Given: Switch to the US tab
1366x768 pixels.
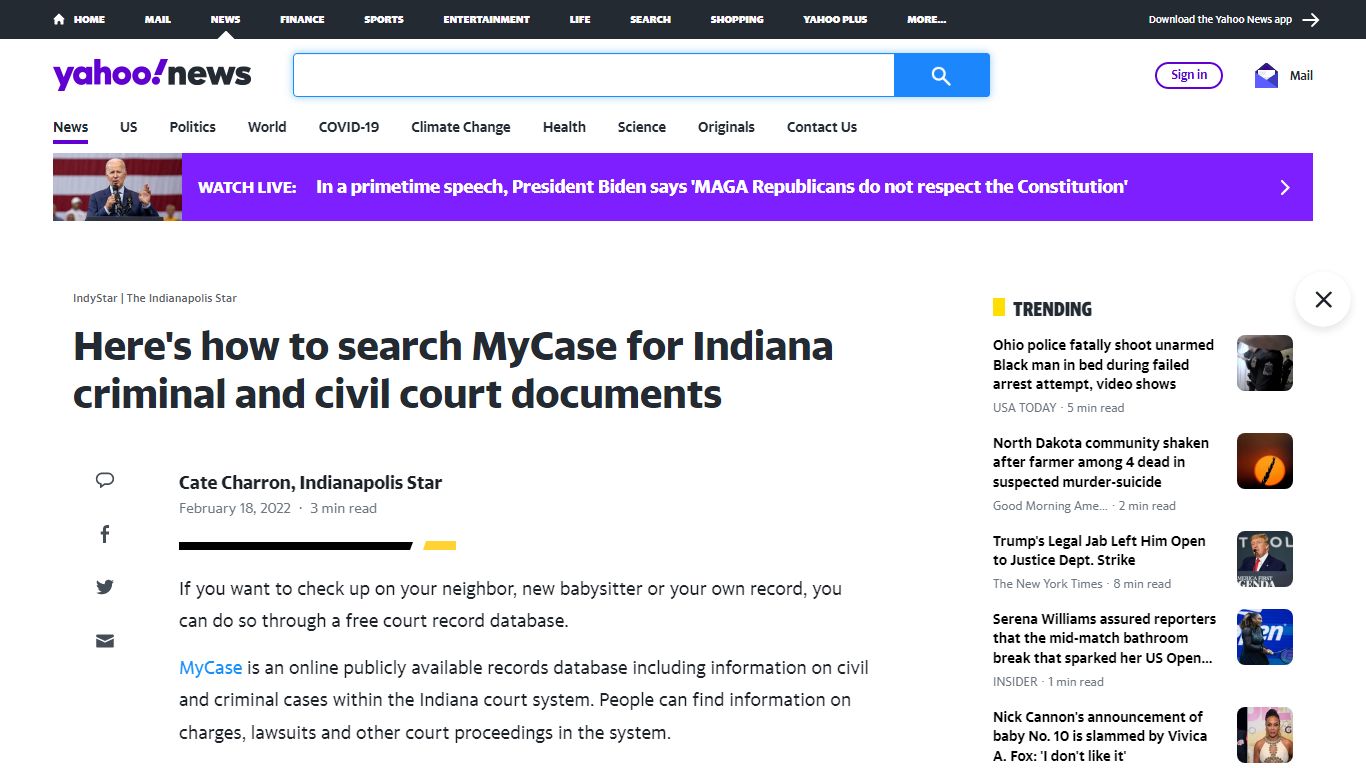Looking at the screenshot, I should tap(129, 127).
